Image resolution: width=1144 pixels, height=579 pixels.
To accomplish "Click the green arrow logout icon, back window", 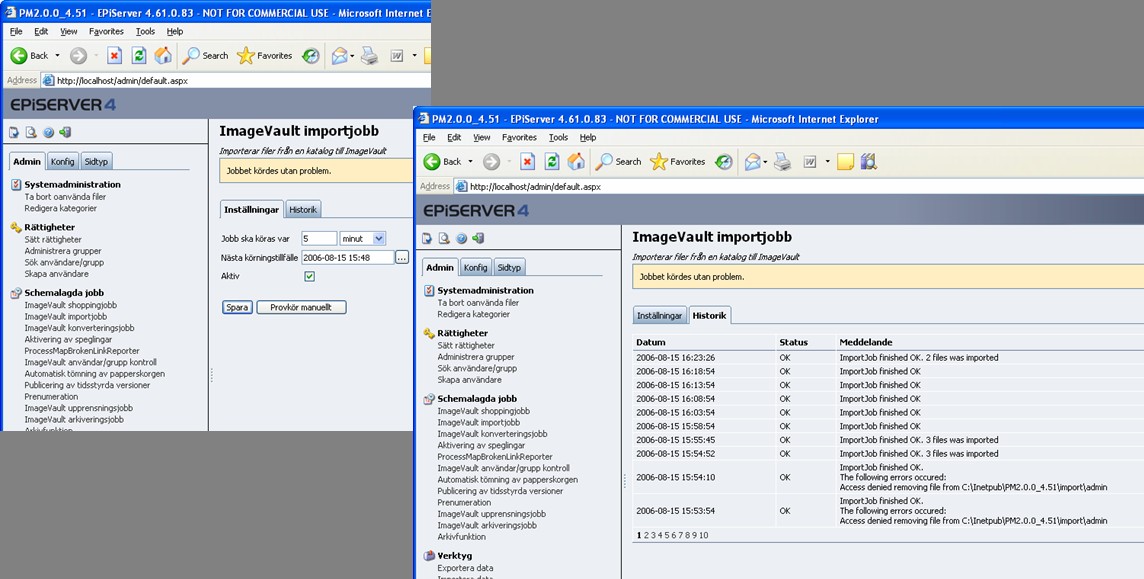I will click(x=66, y=133).
